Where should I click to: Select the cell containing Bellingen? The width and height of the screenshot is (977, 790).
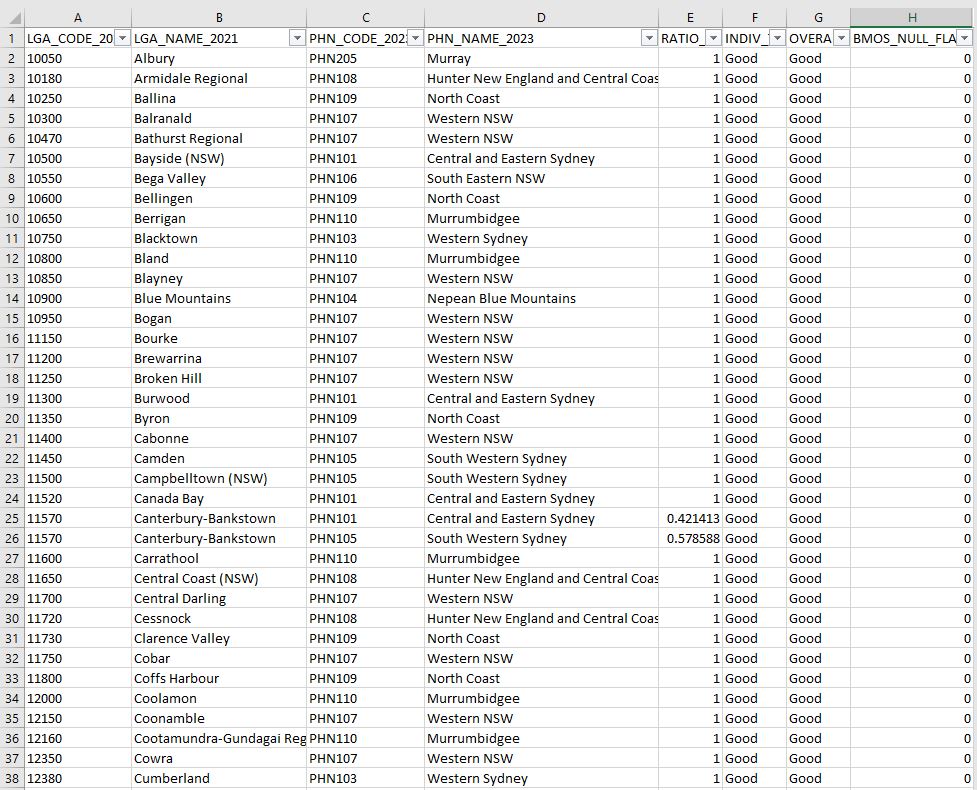tap(219, 198)
